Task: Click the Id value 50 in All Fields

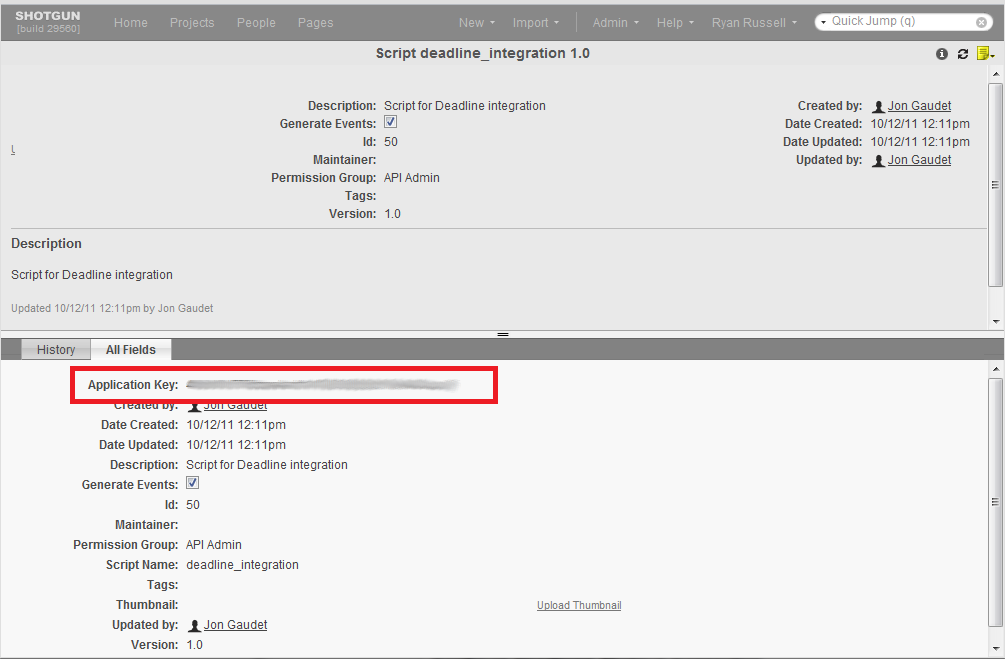Action: tap(193, 505)
